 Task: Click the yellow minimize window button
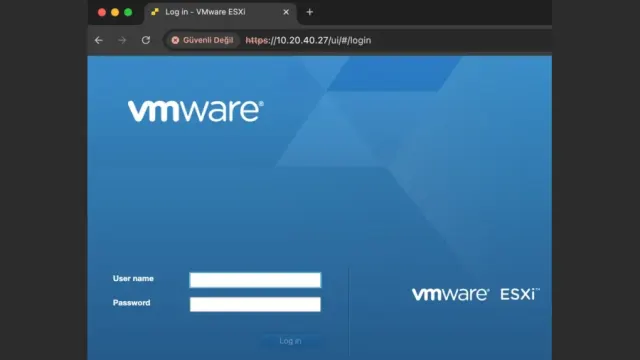point(115,12)
